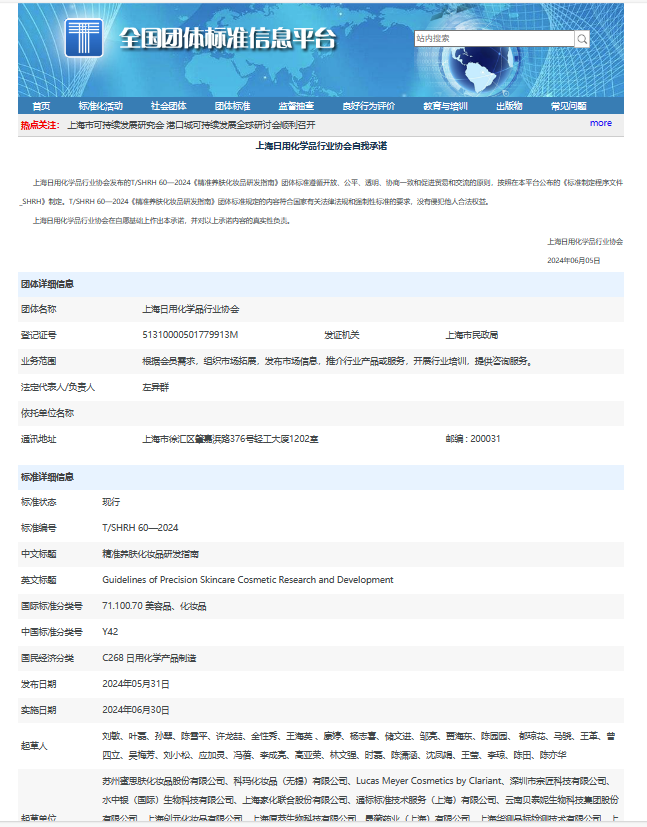The width and height of the screenshot is (647, 827).
Task: Click the 全国团体标准信息平台 title banner
Action: coord(227,38)
